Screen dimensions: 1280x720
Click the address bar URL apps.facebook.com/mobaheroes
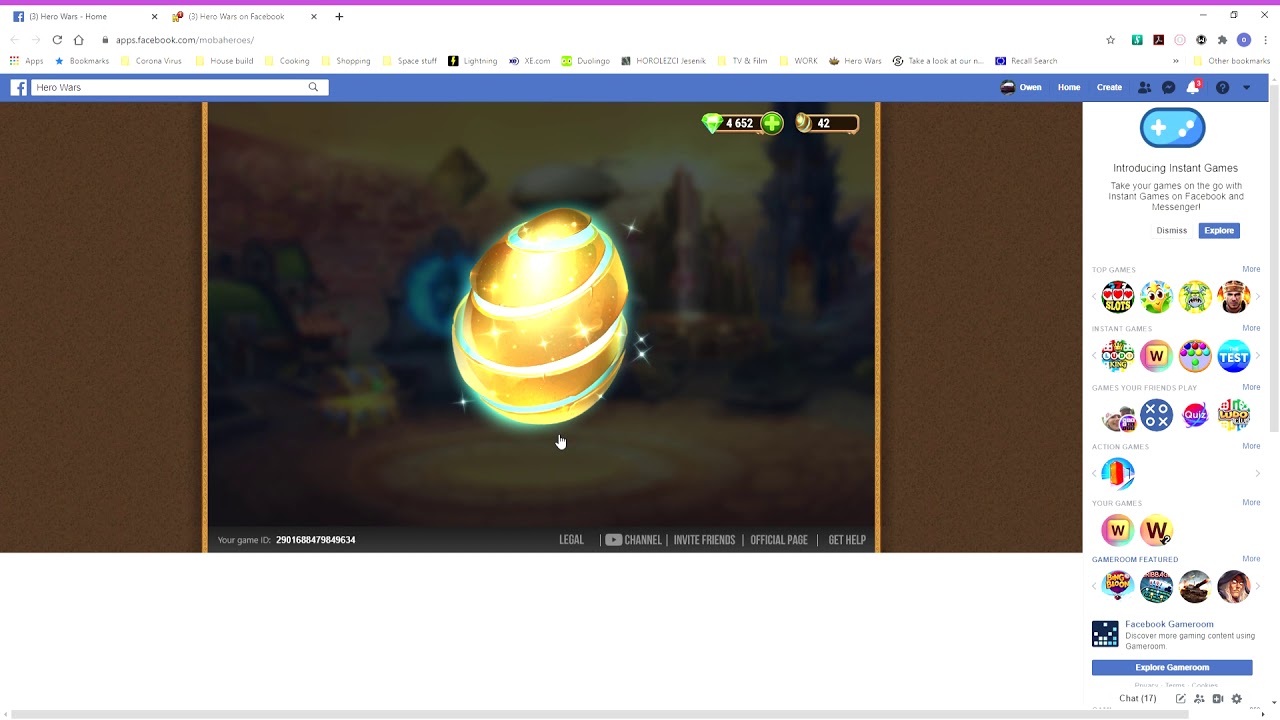[x=185, y=40]
